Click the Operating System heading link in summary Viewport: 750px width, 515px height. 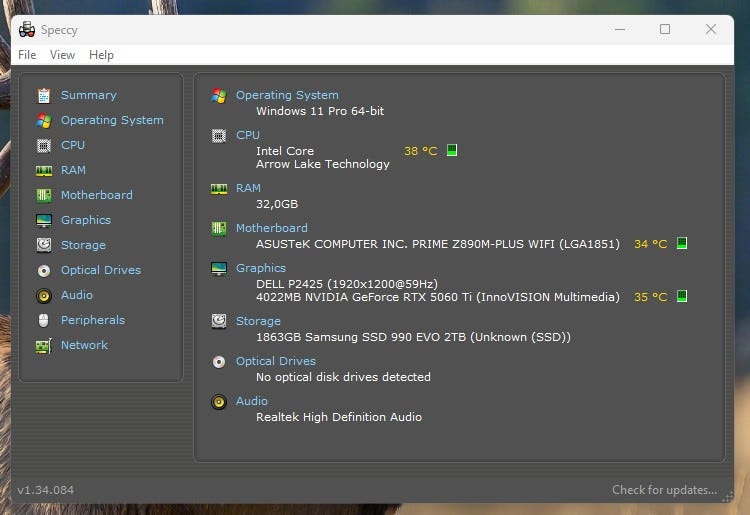coord(287,95)
